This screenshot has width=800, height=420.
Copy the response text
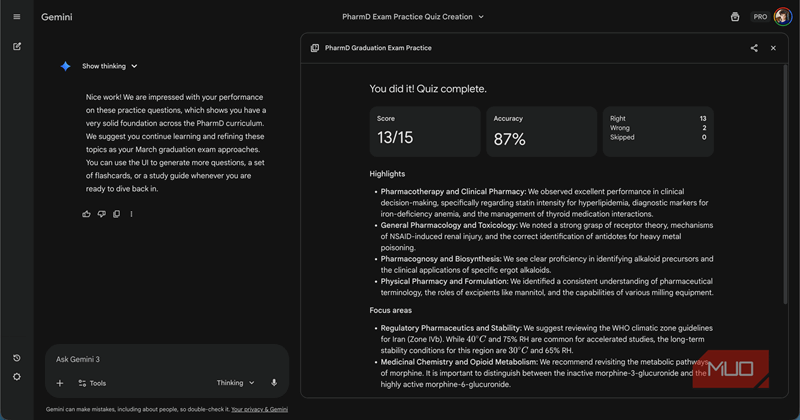[116, 214]
